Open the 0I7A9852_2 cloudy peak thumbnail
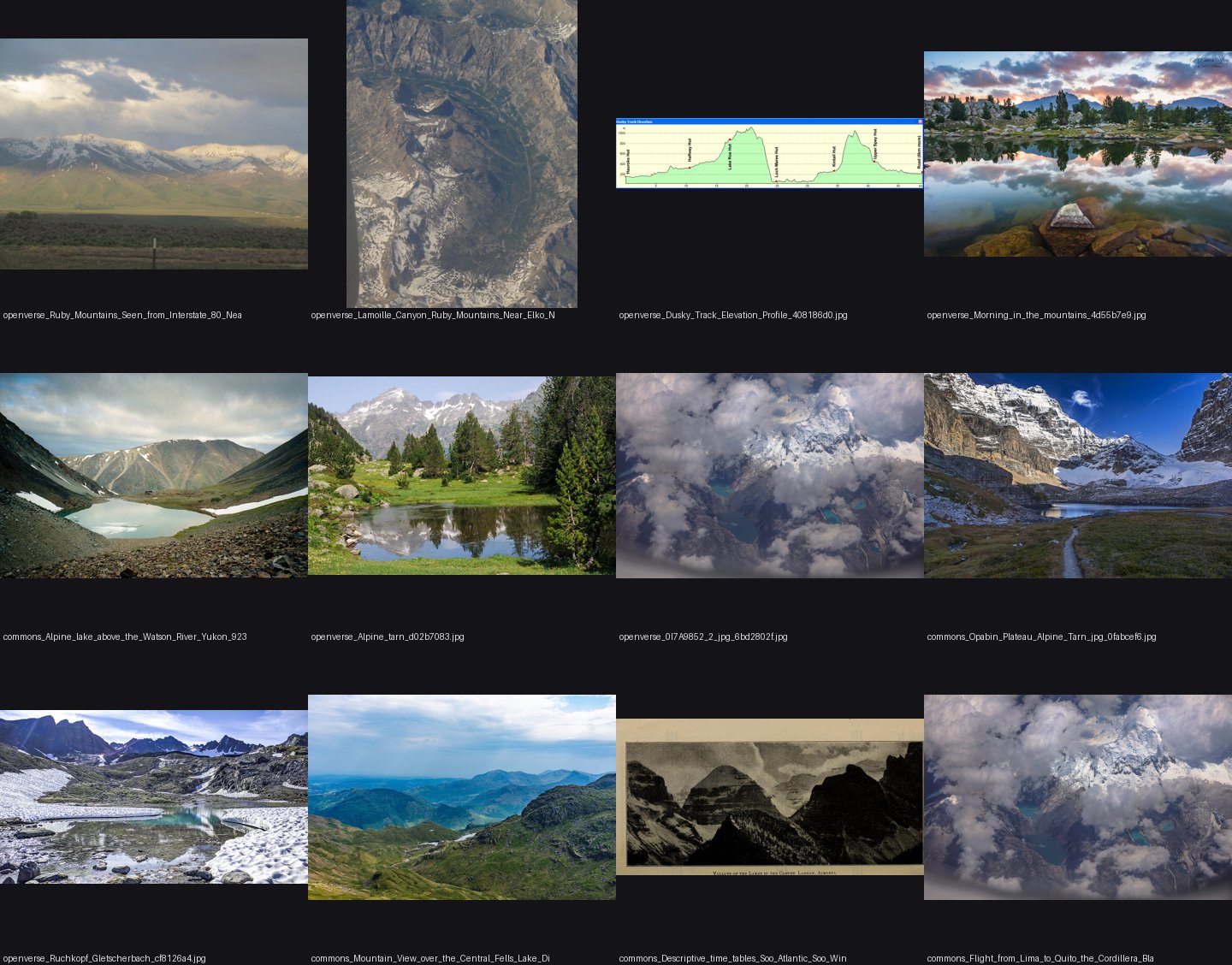 770,476
